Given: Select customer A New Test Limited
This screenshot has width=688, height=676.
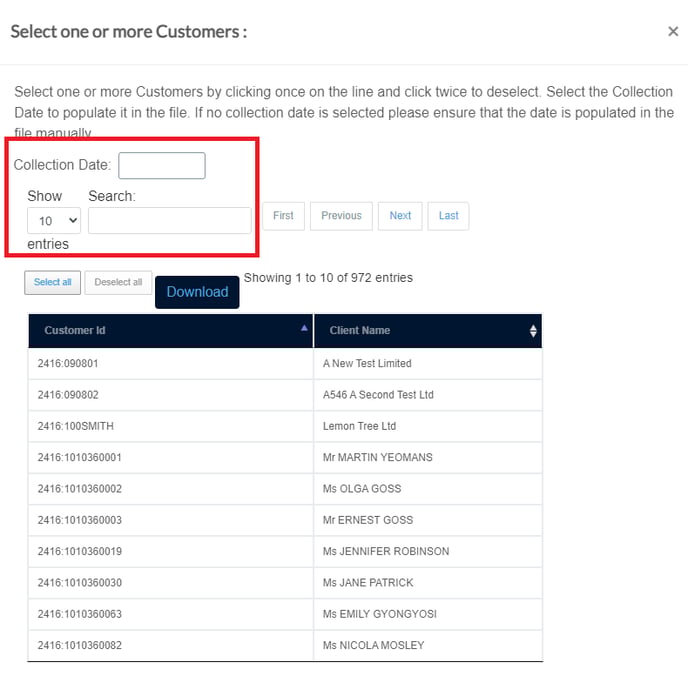Looking at the screenshot, I should tap(285, 364).
